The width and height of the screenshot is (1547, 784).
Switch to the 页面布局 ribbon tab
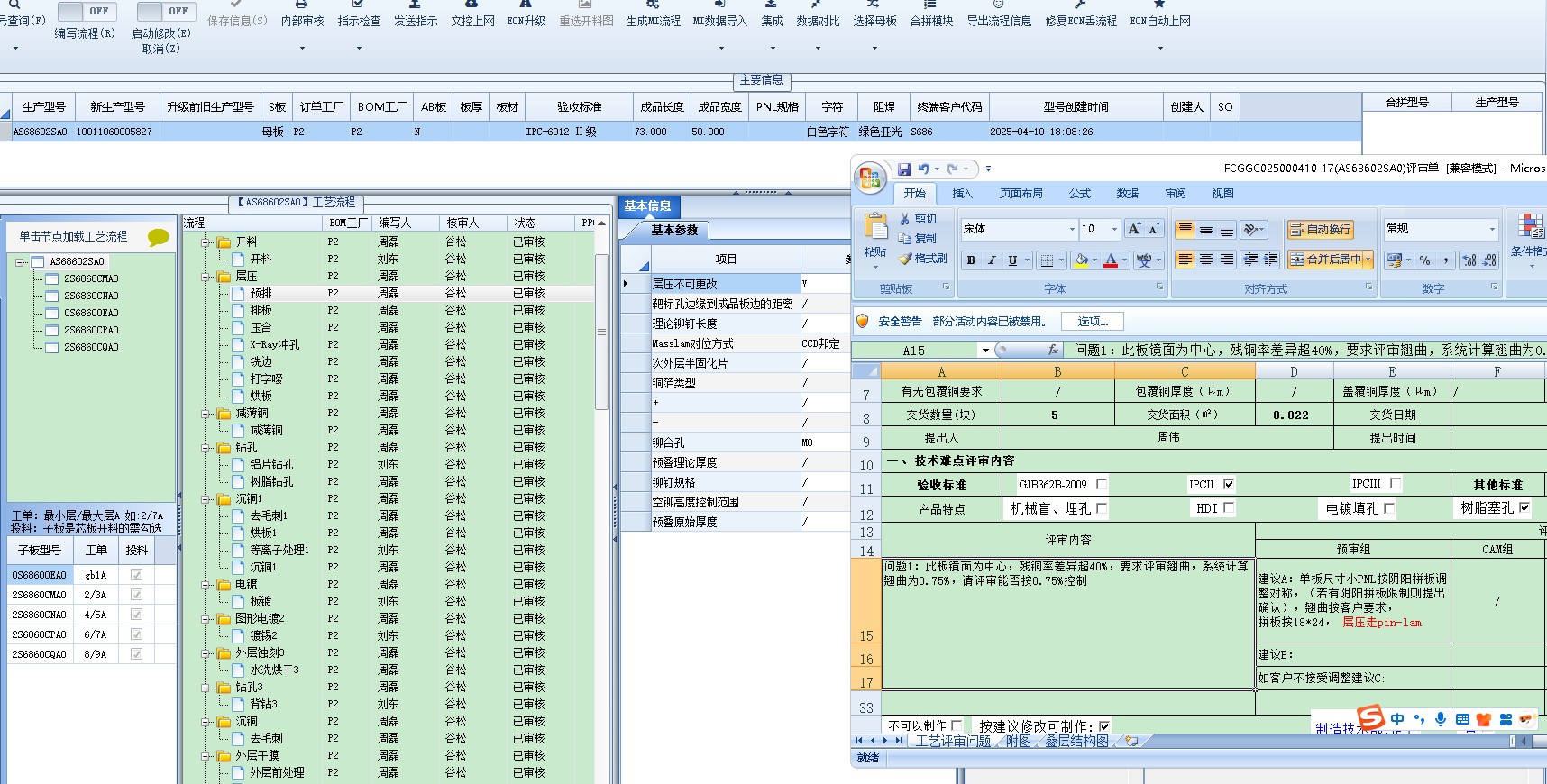[x=1021, y=194]
